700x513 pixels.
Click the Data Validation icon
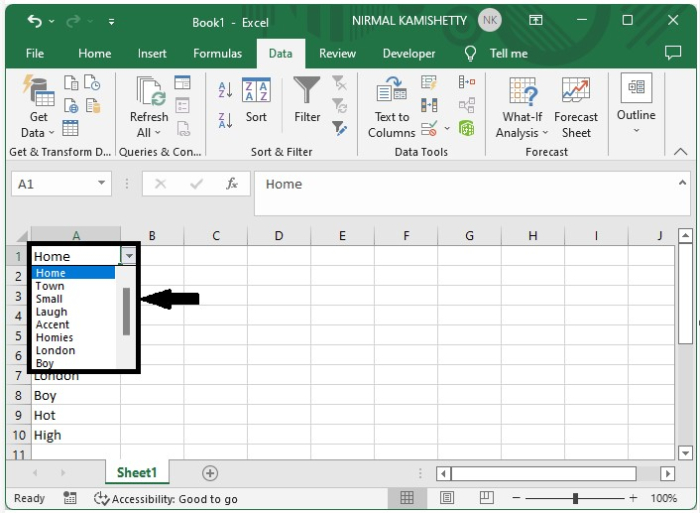(429, 129)
